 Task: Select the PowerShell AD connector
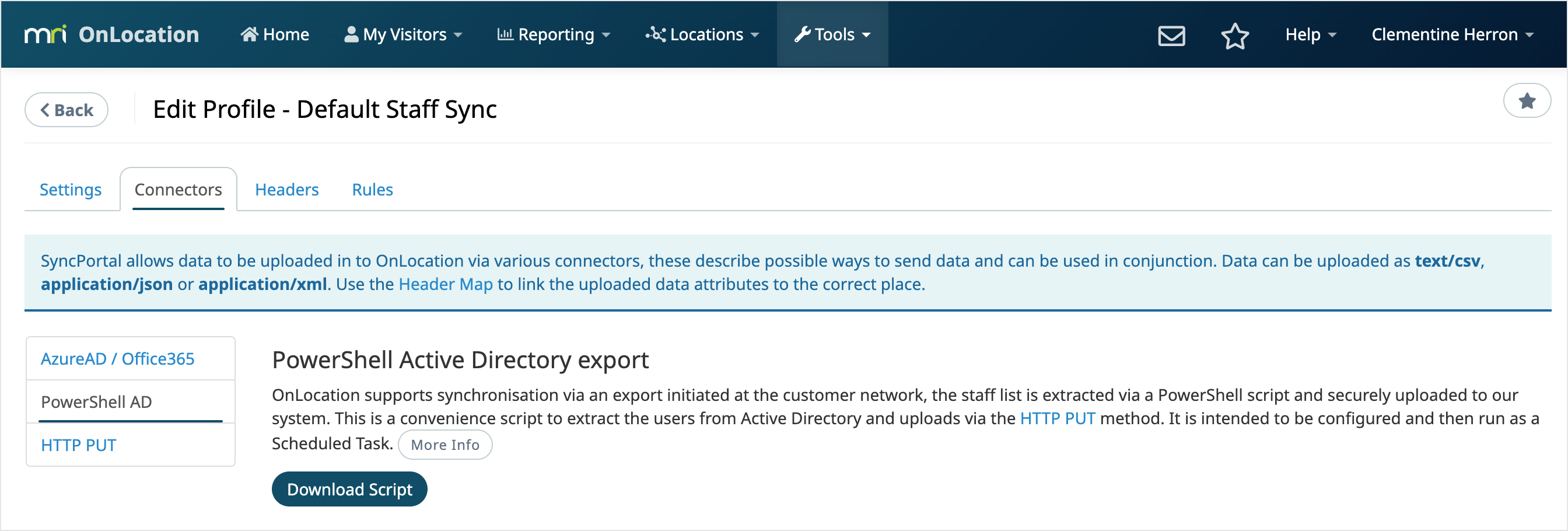(130, 403)
